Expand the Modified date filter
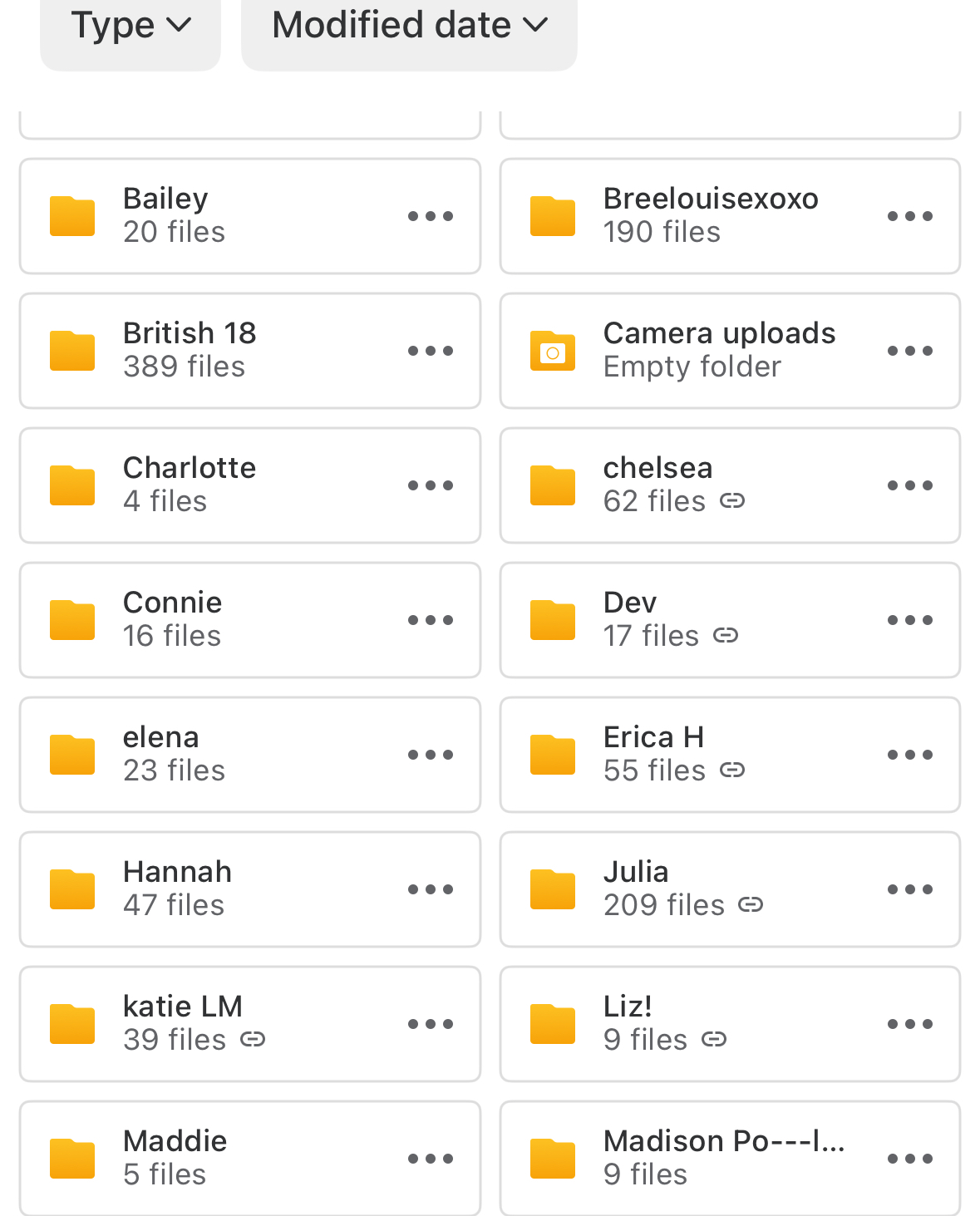The image size is (980, 1216). [x=409, y=26]
